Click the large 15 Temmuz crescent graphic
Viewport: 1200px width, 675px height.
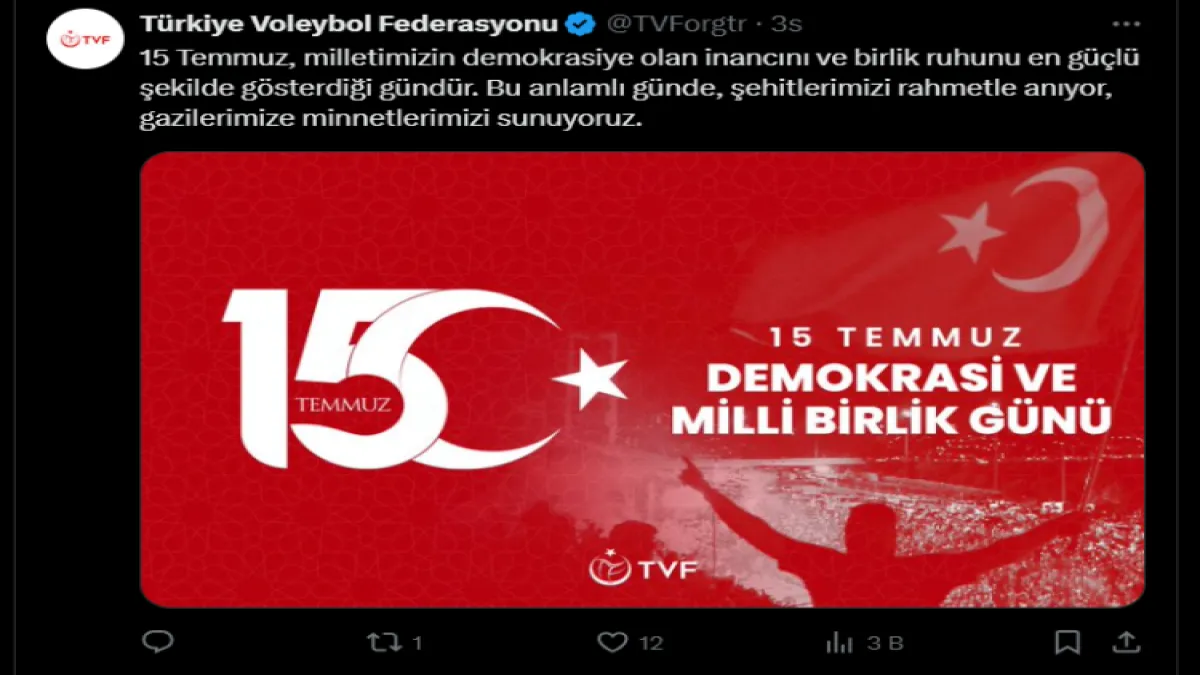[x=420, y=379]
